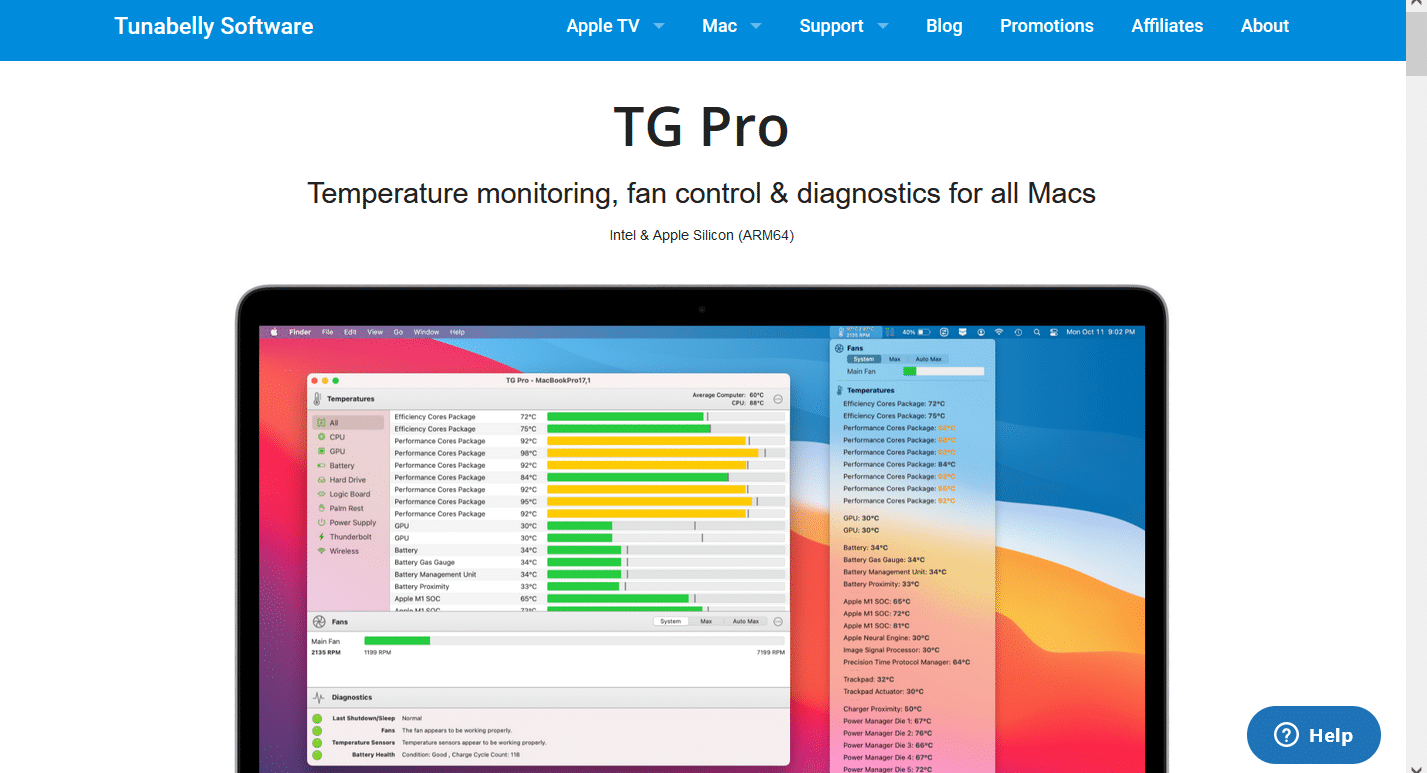The image size is (1427, 773).
Task: Click the green Last Shutdown/Sleep status indicator
Action: [317, 718]
